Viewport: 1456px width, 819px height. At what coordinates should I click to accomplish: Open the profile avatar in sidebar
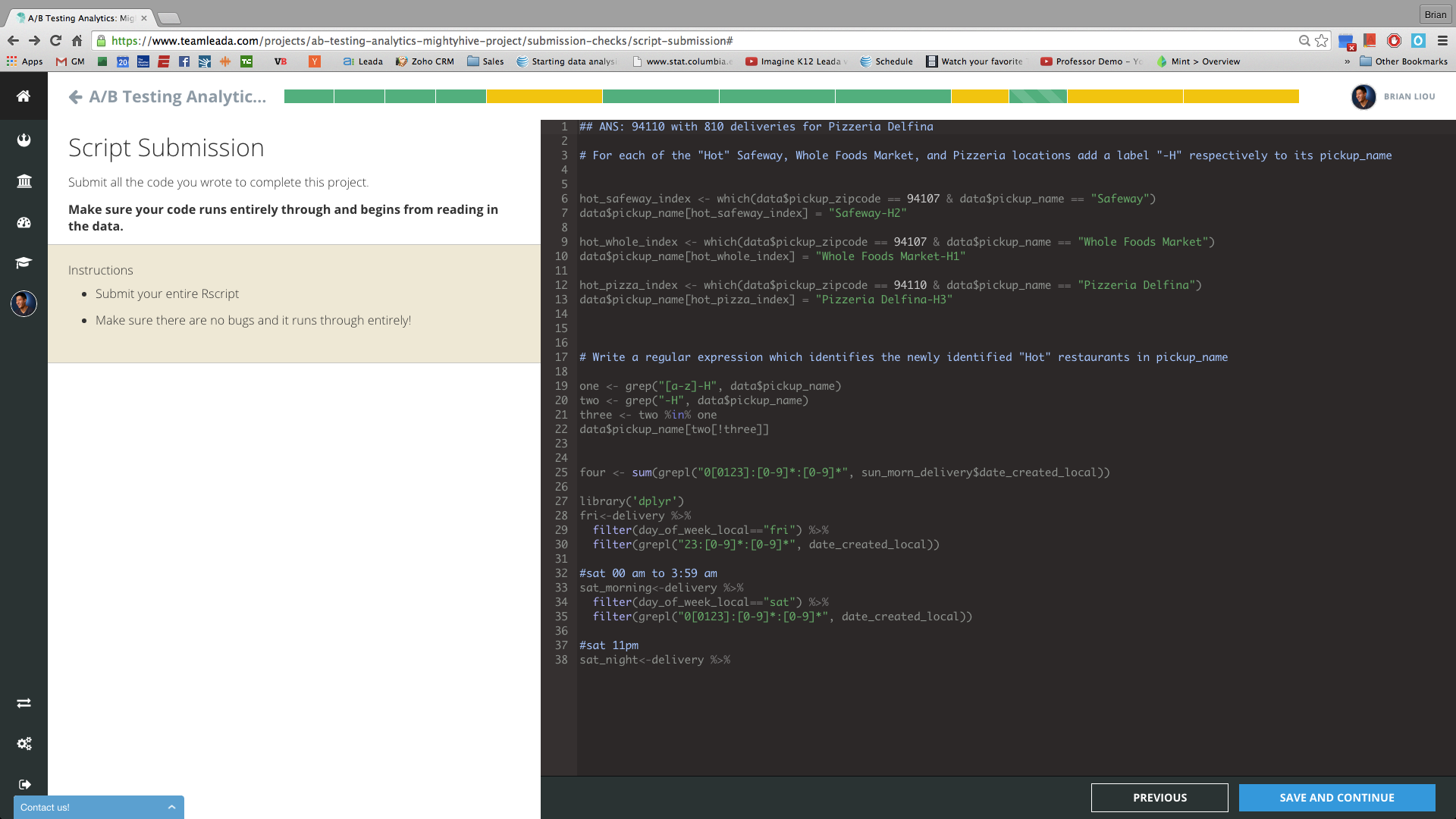(24, 303)
